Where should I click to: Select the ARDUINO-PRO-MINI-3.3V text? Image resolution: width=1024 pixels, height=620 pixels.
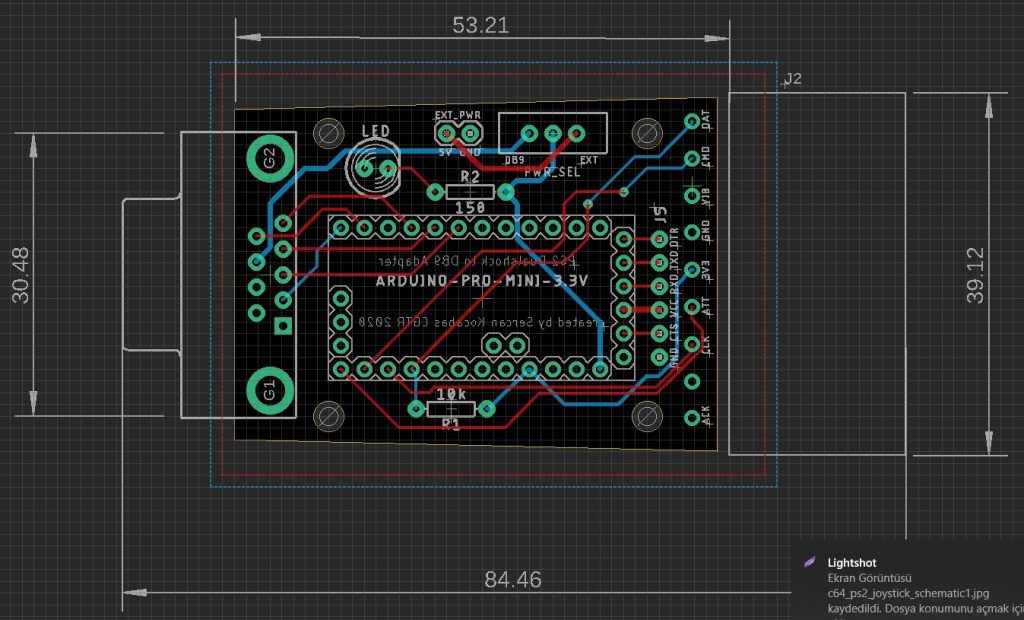click(x=482, y=281)
